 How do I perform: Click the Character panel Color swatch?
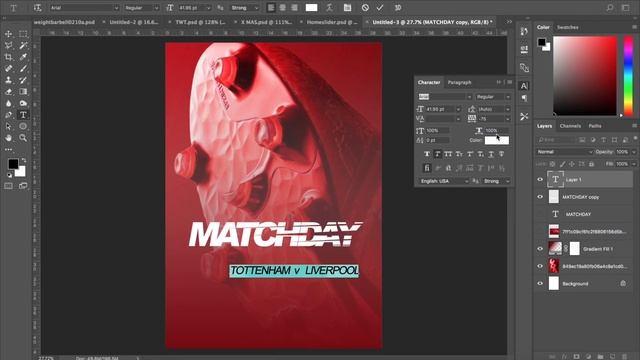pos(497,140)
